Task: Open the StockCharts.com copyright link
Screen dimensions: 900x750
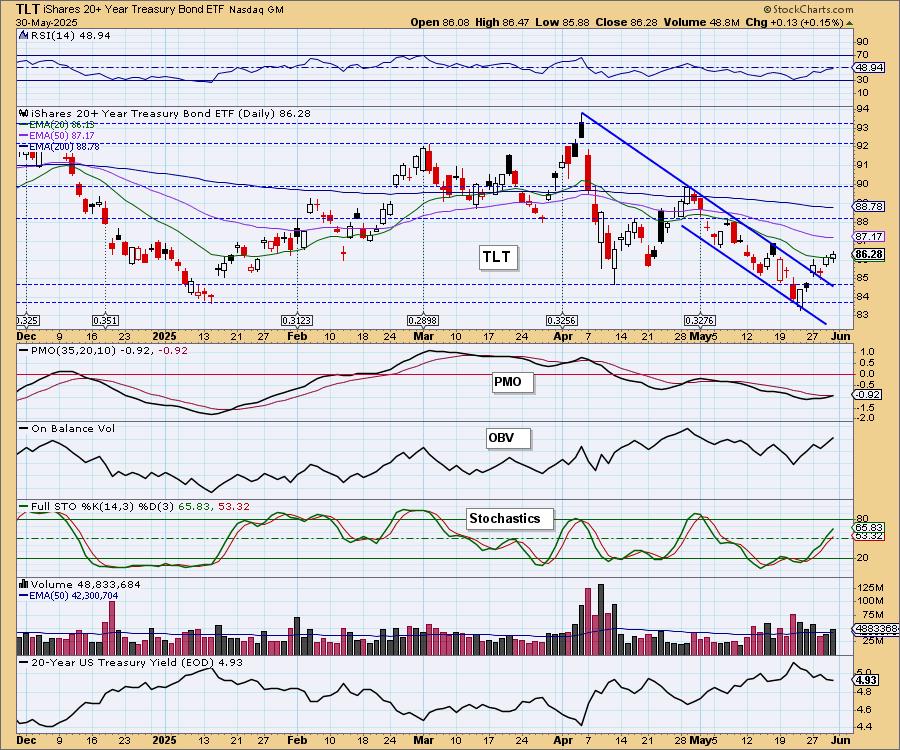Action: pos(808,9)
